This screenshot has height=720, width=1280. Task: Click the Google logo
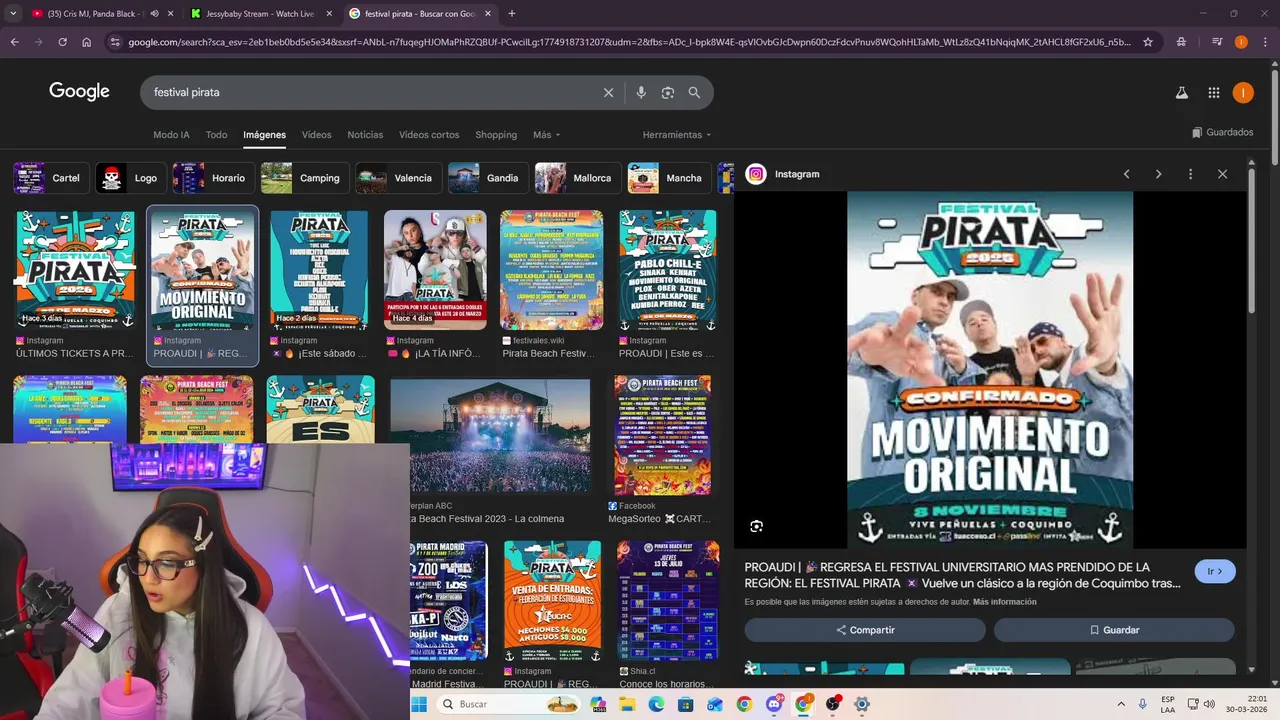coord(79,92)
